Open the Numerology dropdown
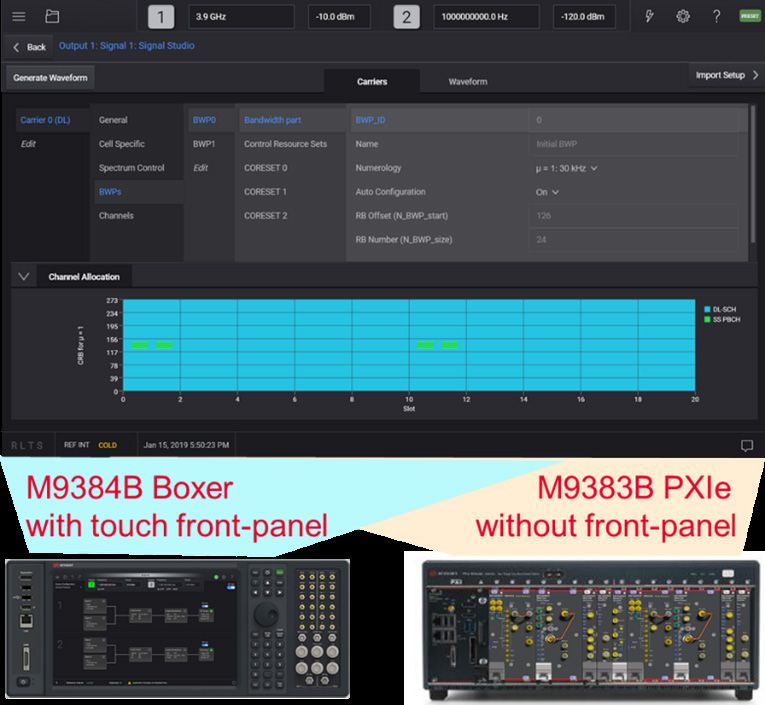This screenshot has width=765, height=705. (x=566, y=168)
